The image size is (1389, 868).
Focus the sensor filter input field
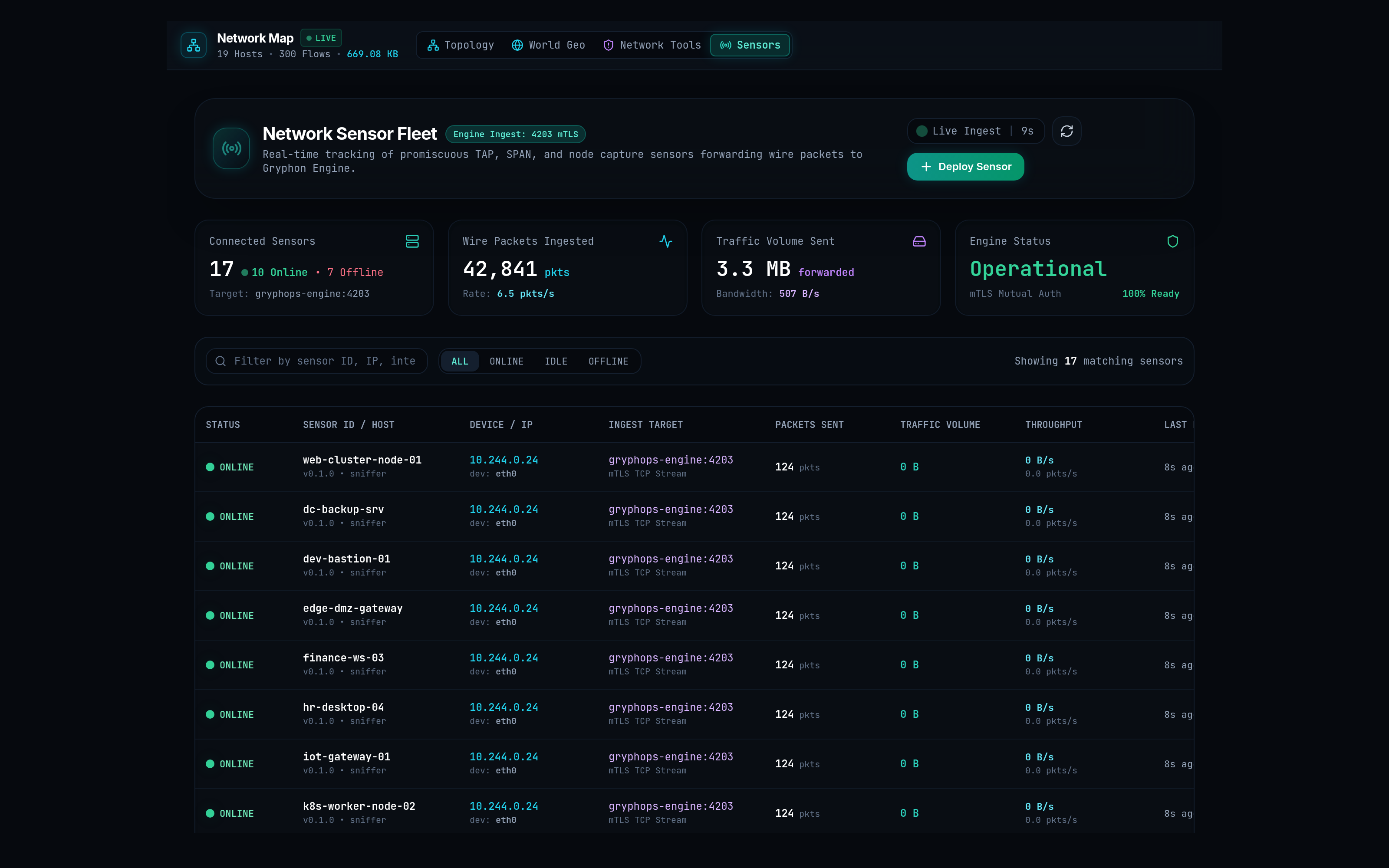click(317, 361)
